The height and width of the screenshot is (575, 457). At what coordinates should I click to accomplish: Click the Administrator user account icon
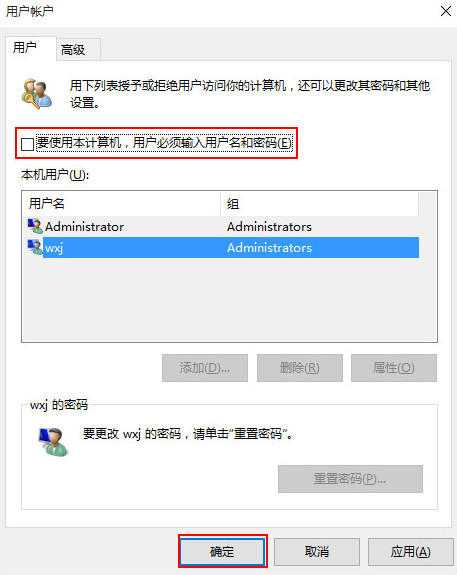(35, 226)
